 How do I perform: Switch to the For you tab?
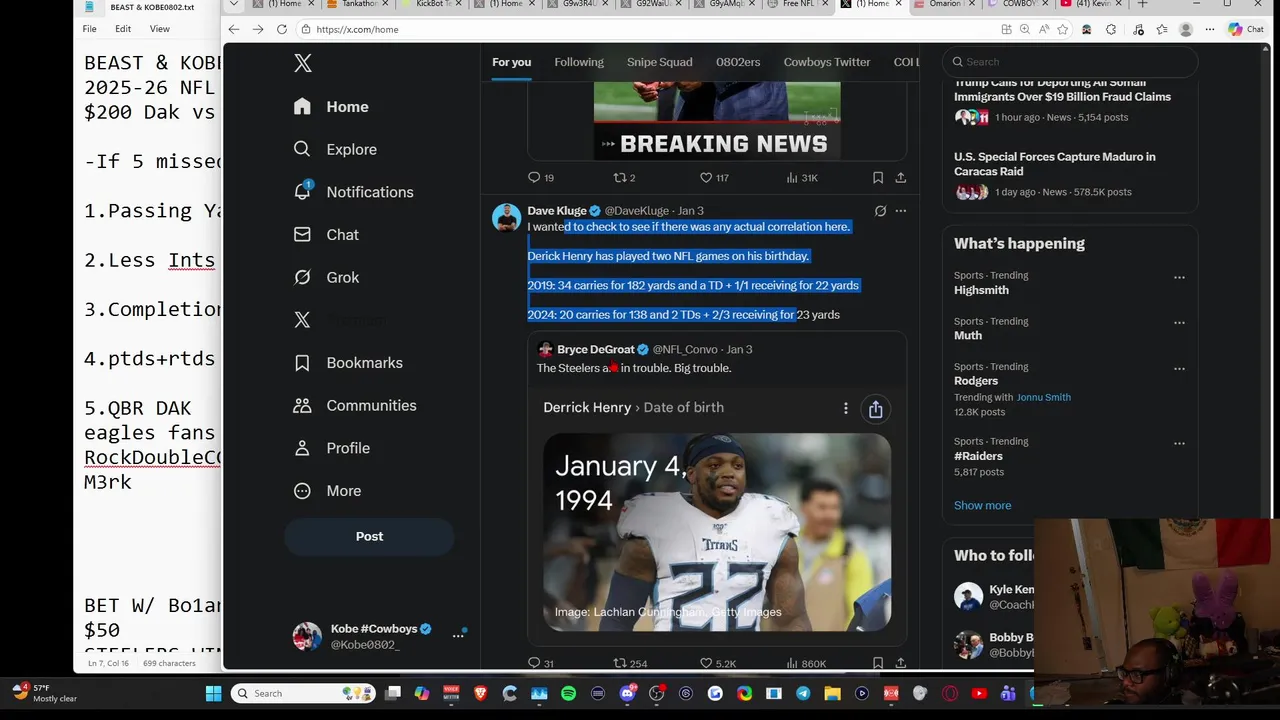coord(511,62)
